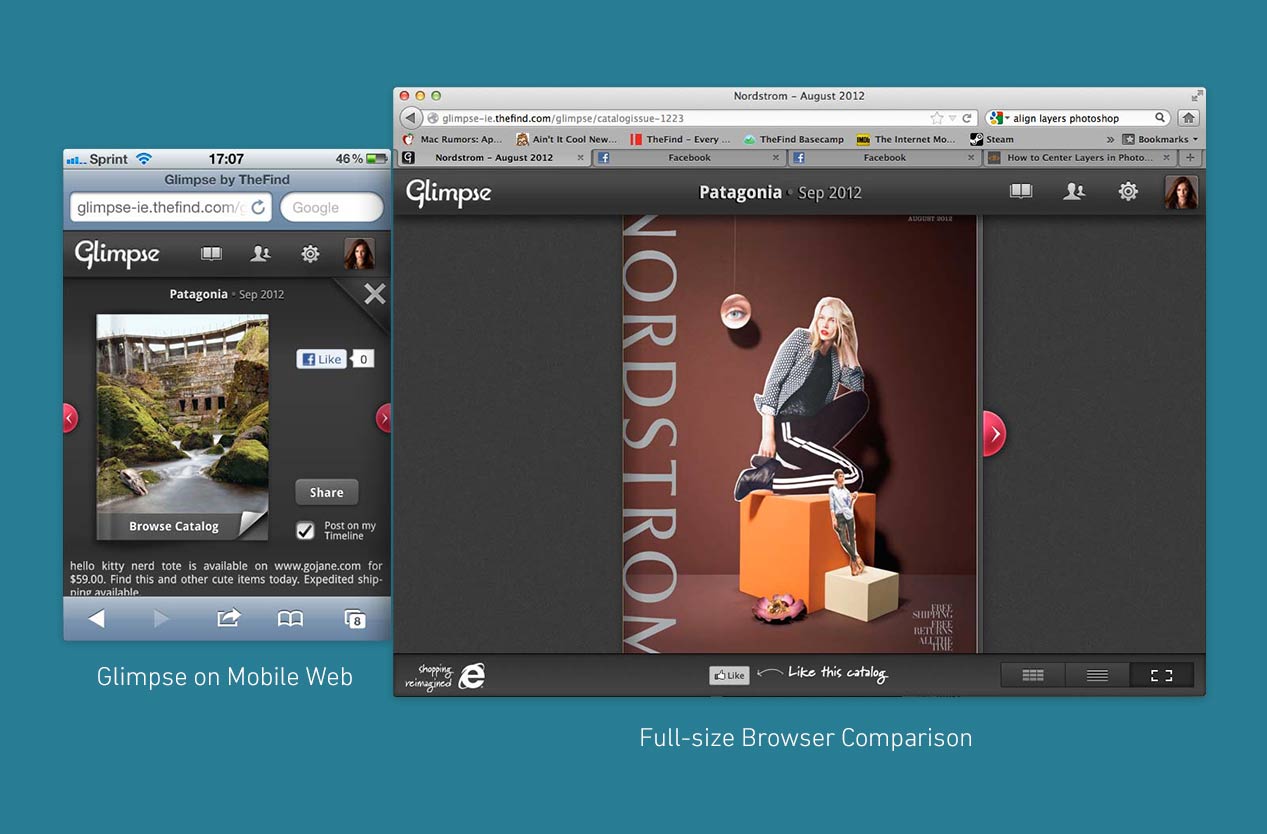Click the Like button under the Nordstrom catalog
The image size is (1267, 834).
(x=729, y=675)
